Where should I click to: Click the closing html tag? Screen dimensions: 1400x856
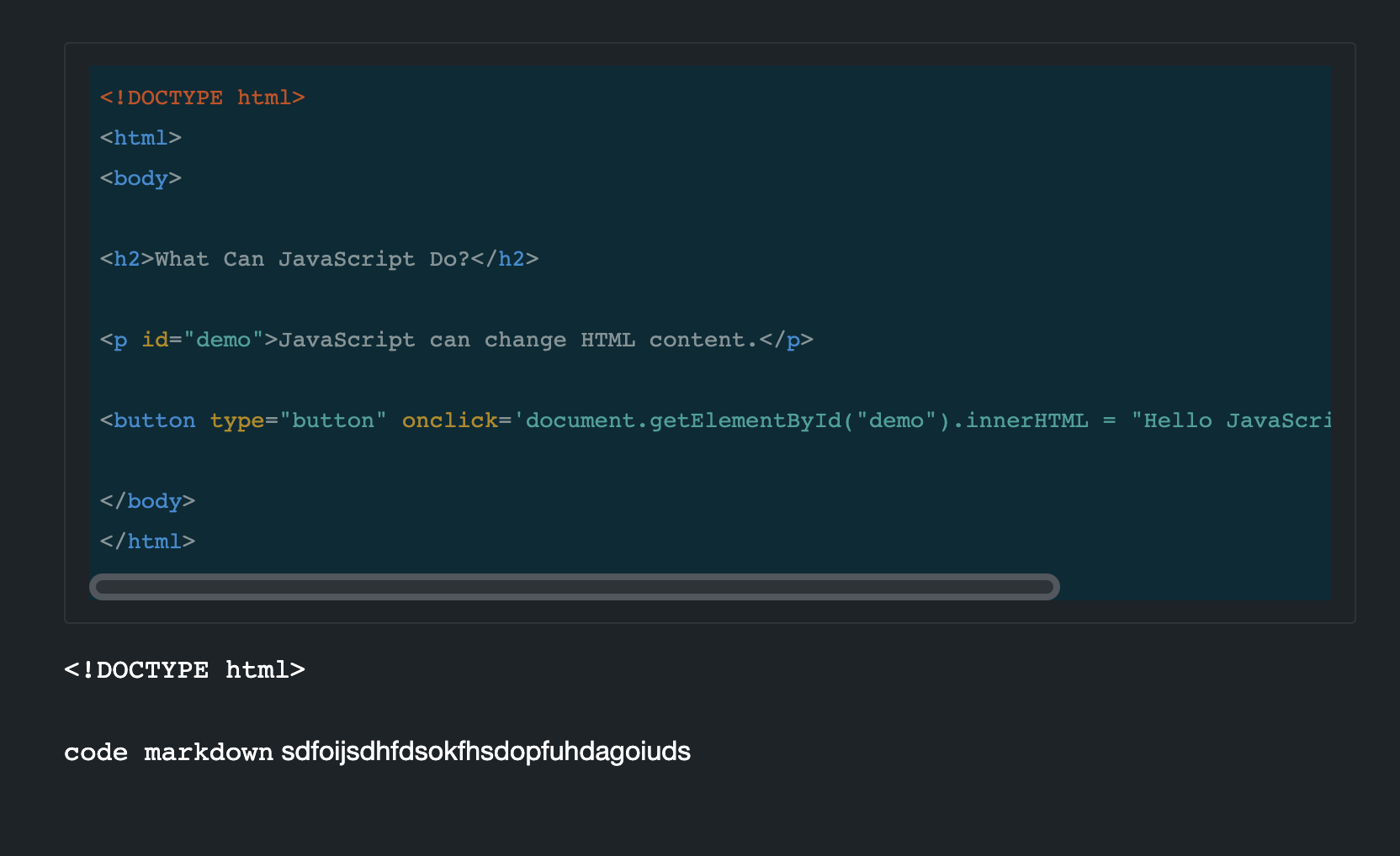click(148, 541)
